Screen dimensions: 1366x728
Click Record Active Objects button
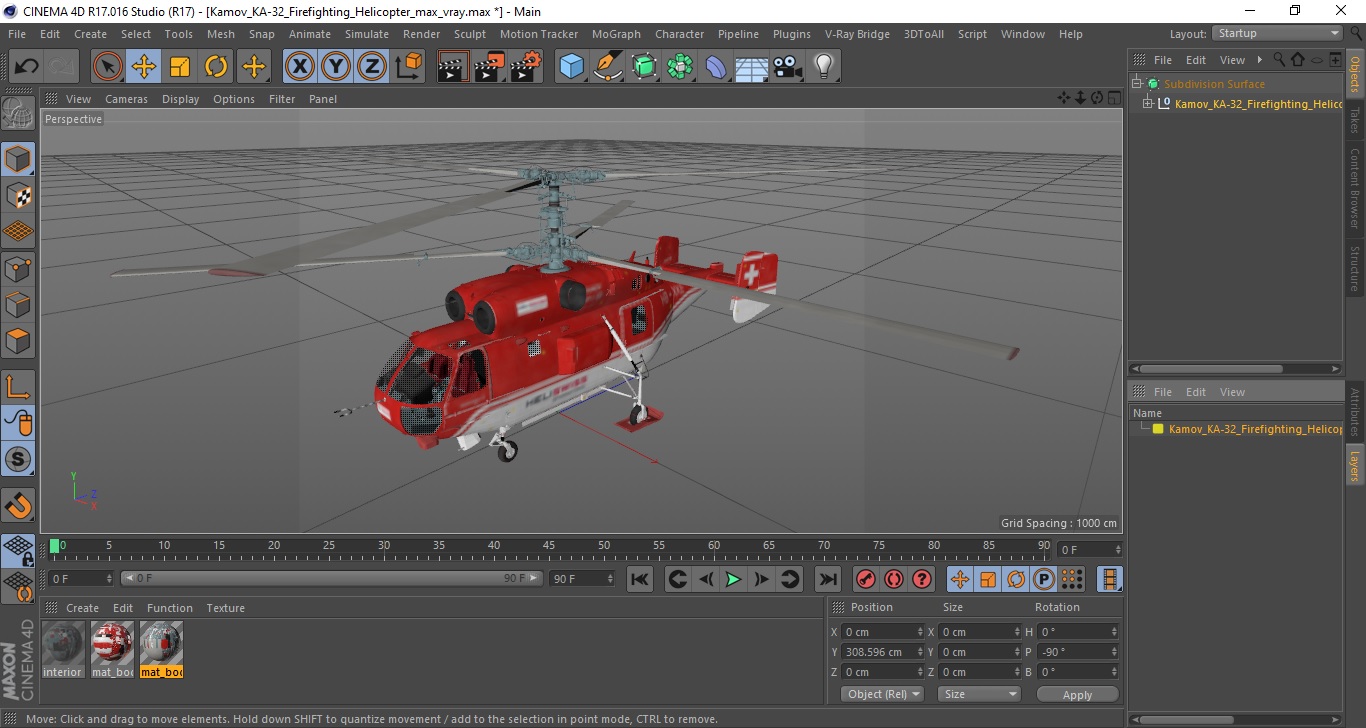[866, 579]
